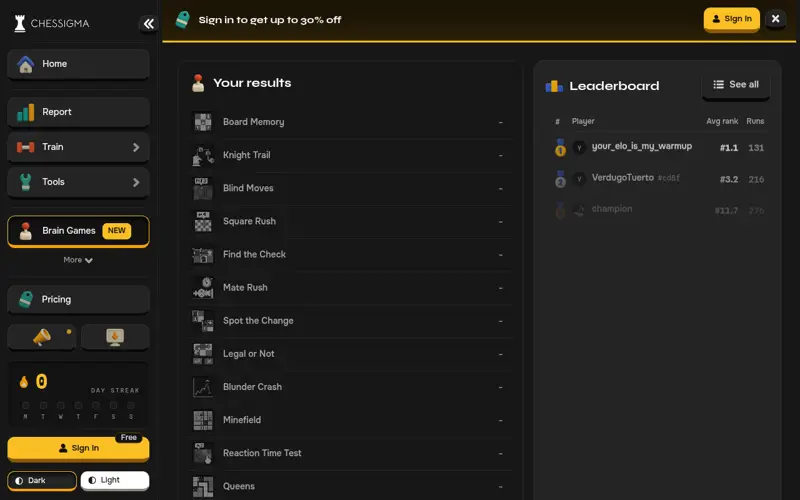This screenshot has width=800, height=500.
Task: Open player VerdugoTuerto profile
Action: (x=622, y=178)
